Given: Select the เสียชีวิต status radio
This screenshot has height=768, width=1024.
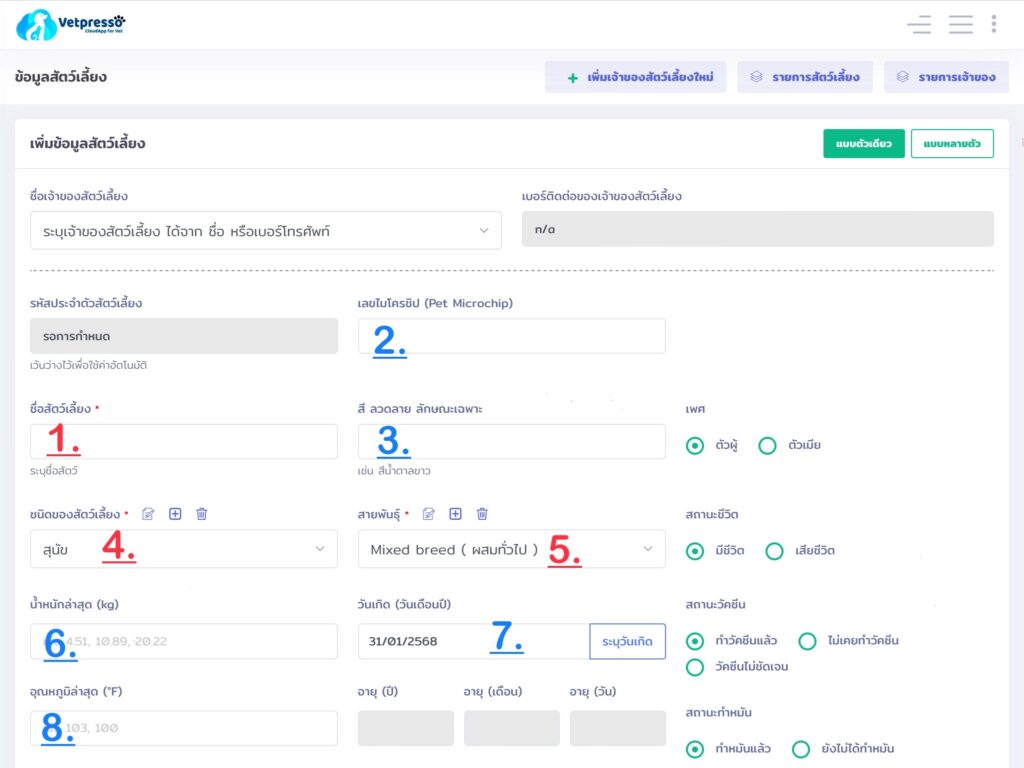Looking at the screenshot, I should click(775, 551).
